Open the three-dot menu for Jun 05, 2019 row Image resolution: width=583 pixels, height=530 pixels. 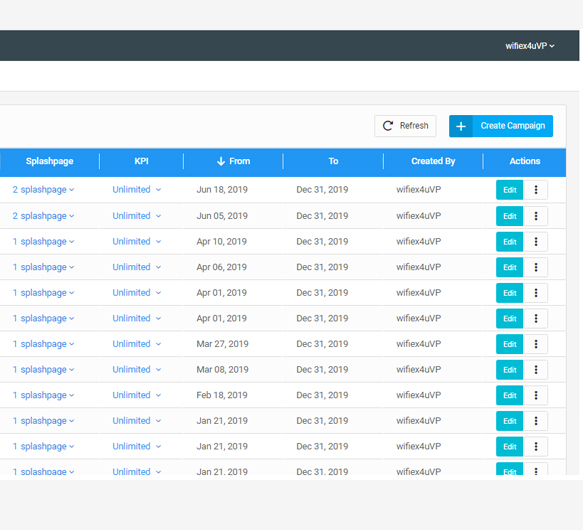(x=535, y=216)
